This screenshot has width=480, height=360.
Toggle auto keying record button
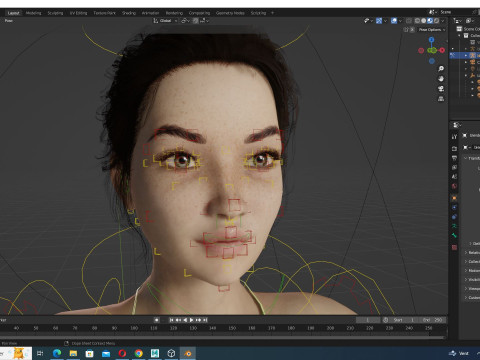coord(156,320)
